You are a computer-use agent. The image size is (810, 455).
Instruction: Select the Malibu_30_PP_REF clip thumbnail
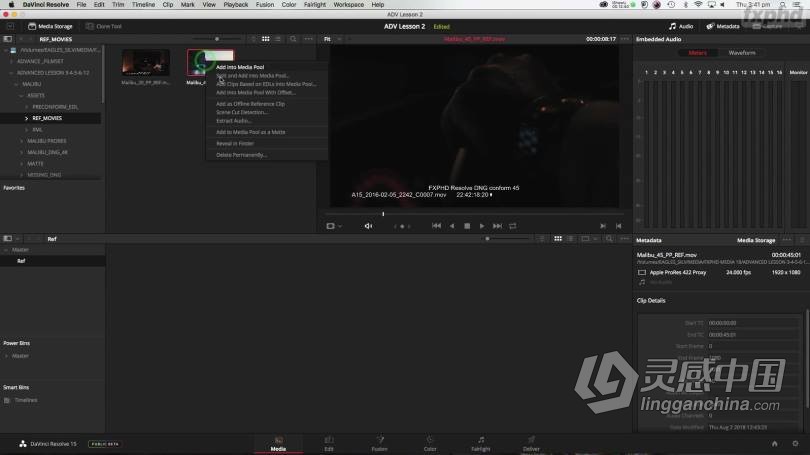(146, 64)
